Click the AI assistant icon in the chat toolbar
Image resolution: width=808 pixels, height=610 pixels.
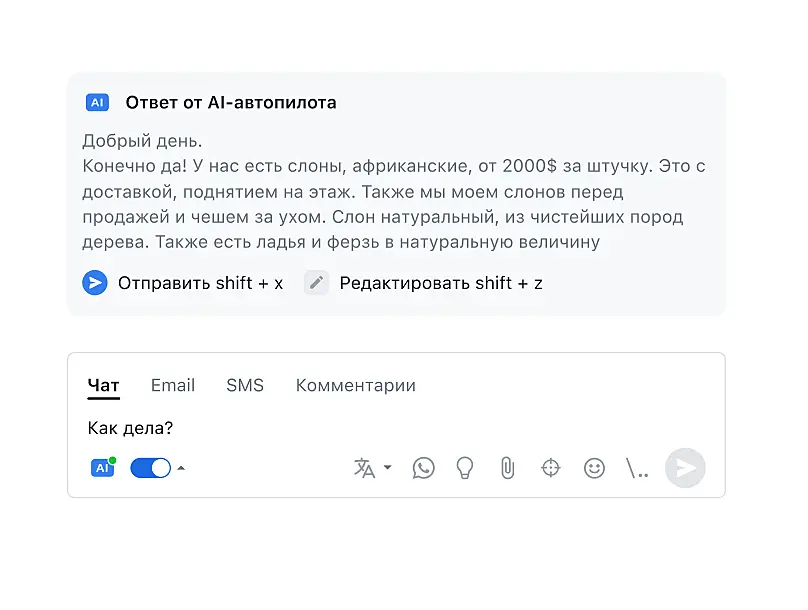102,467
